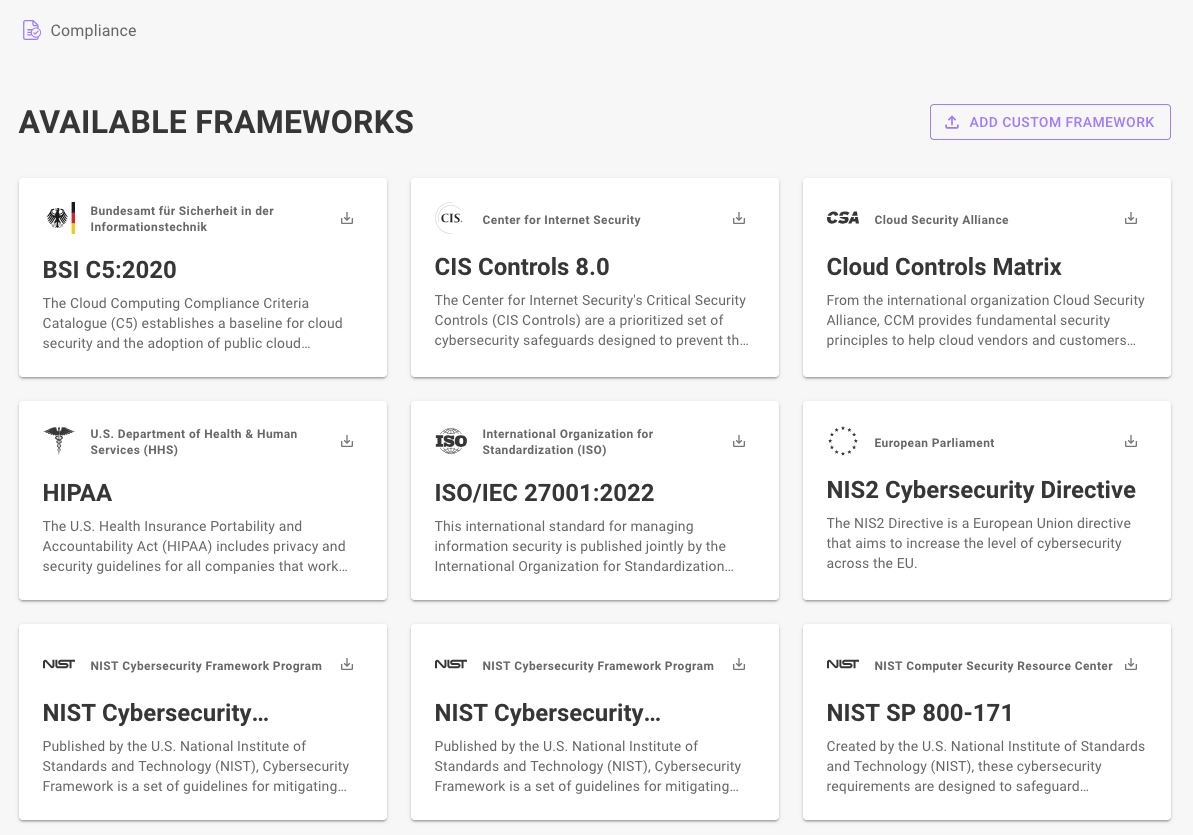Click the German federal eagle BSI logo
This screenshot has width=1193, height=835.
coord(61,218)
